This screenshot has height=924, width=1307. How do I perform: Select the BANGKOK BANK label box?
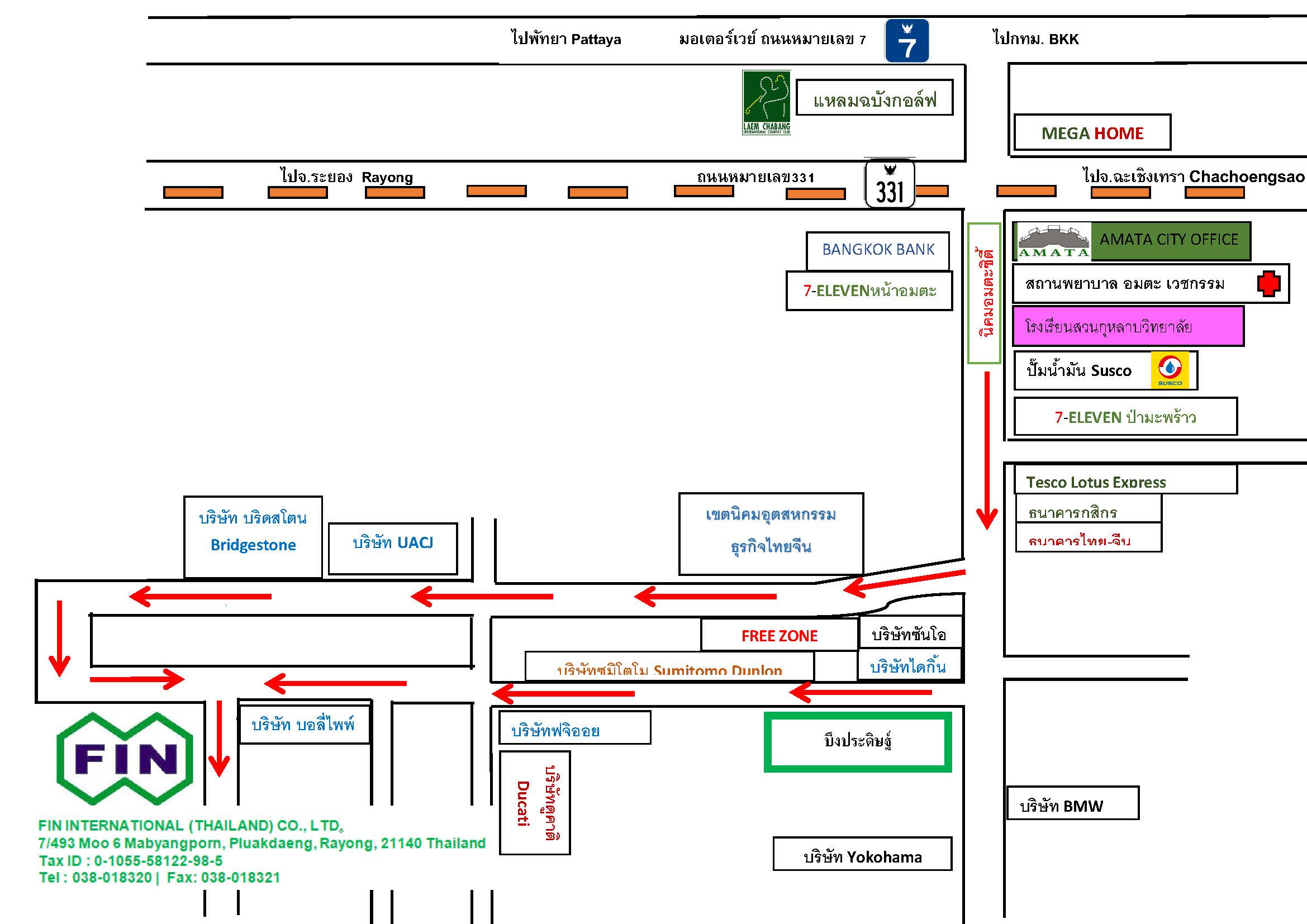[x=878, y=250]
